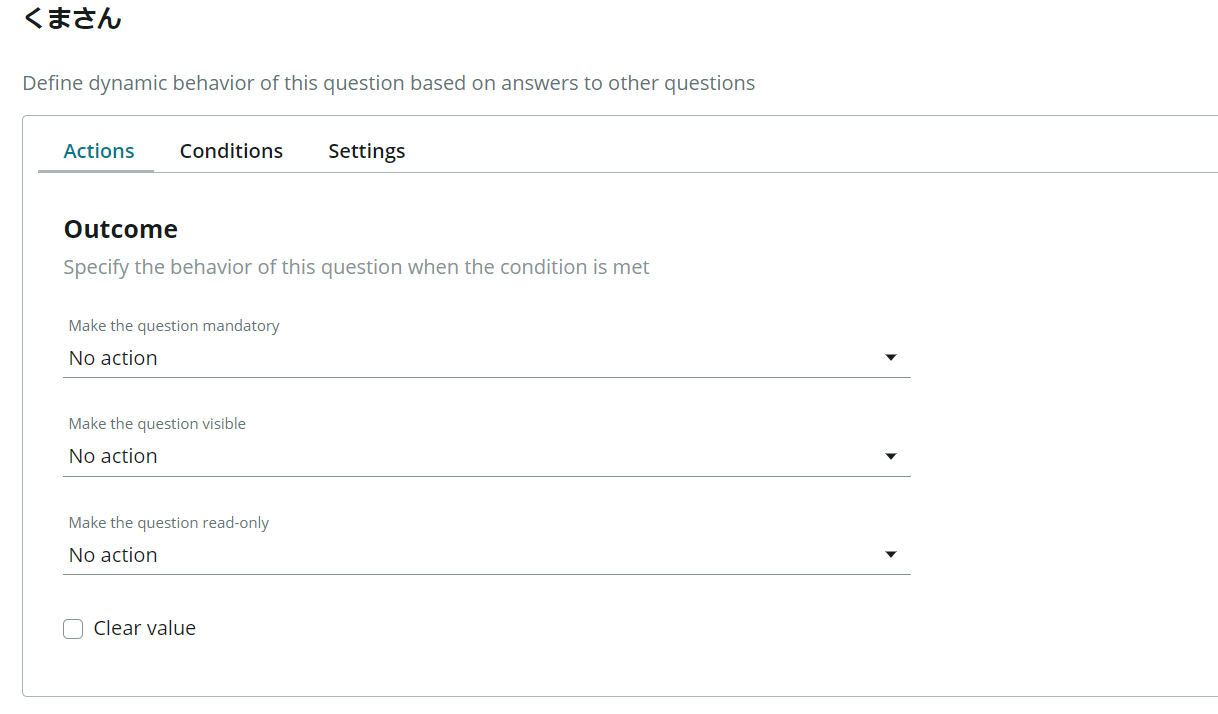Click the 'Specify the behavior' helper text

[x=356, y=267]
